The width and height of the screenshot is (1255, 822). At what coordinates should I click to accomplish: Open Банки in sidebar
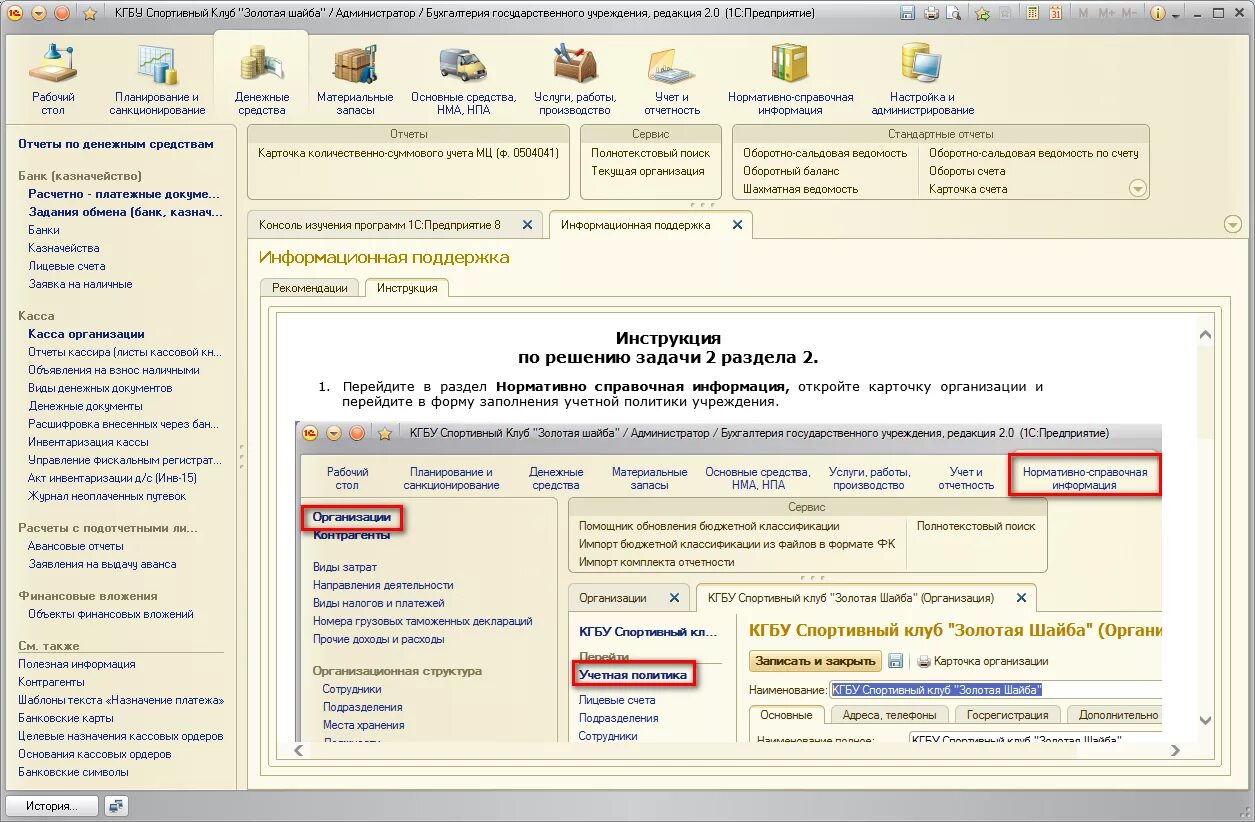[44, 230]
